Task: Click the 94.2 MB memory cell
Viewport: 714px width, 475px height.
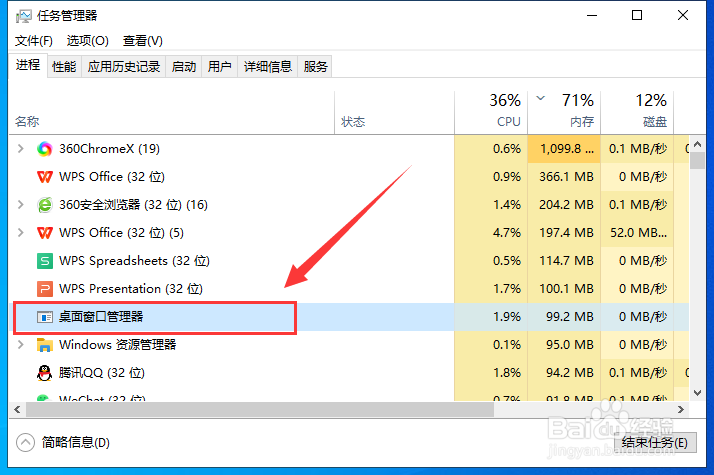Action: tap(564, 373)
